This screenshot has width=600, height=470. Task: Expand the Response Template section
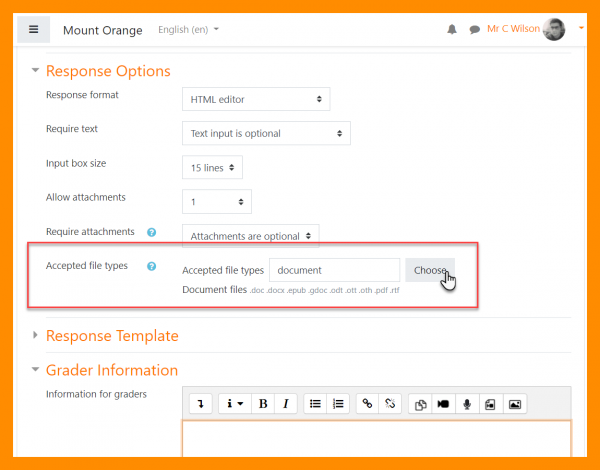pyautogui.click(x=112, y=336)
